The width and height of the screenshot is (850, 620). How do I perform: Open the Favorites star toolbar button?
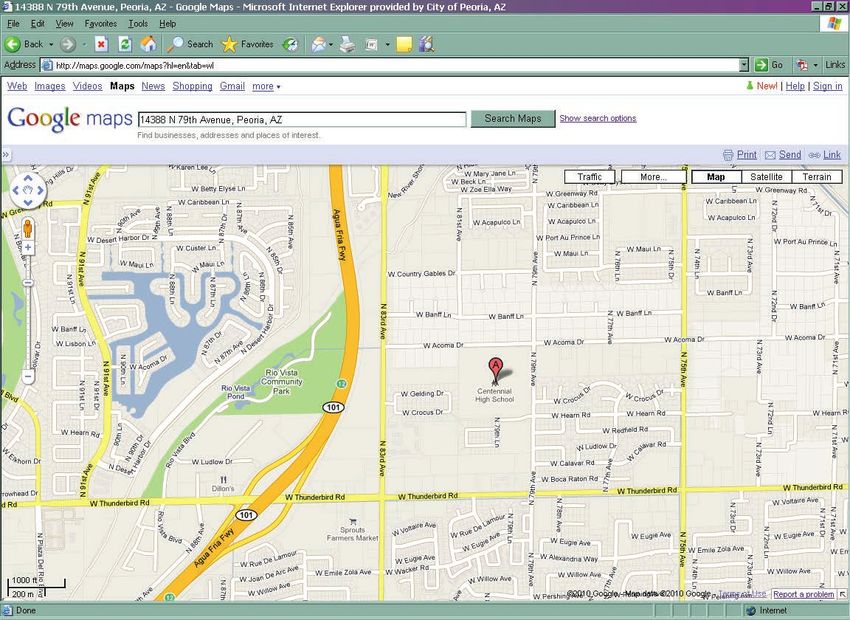(247, 44)
